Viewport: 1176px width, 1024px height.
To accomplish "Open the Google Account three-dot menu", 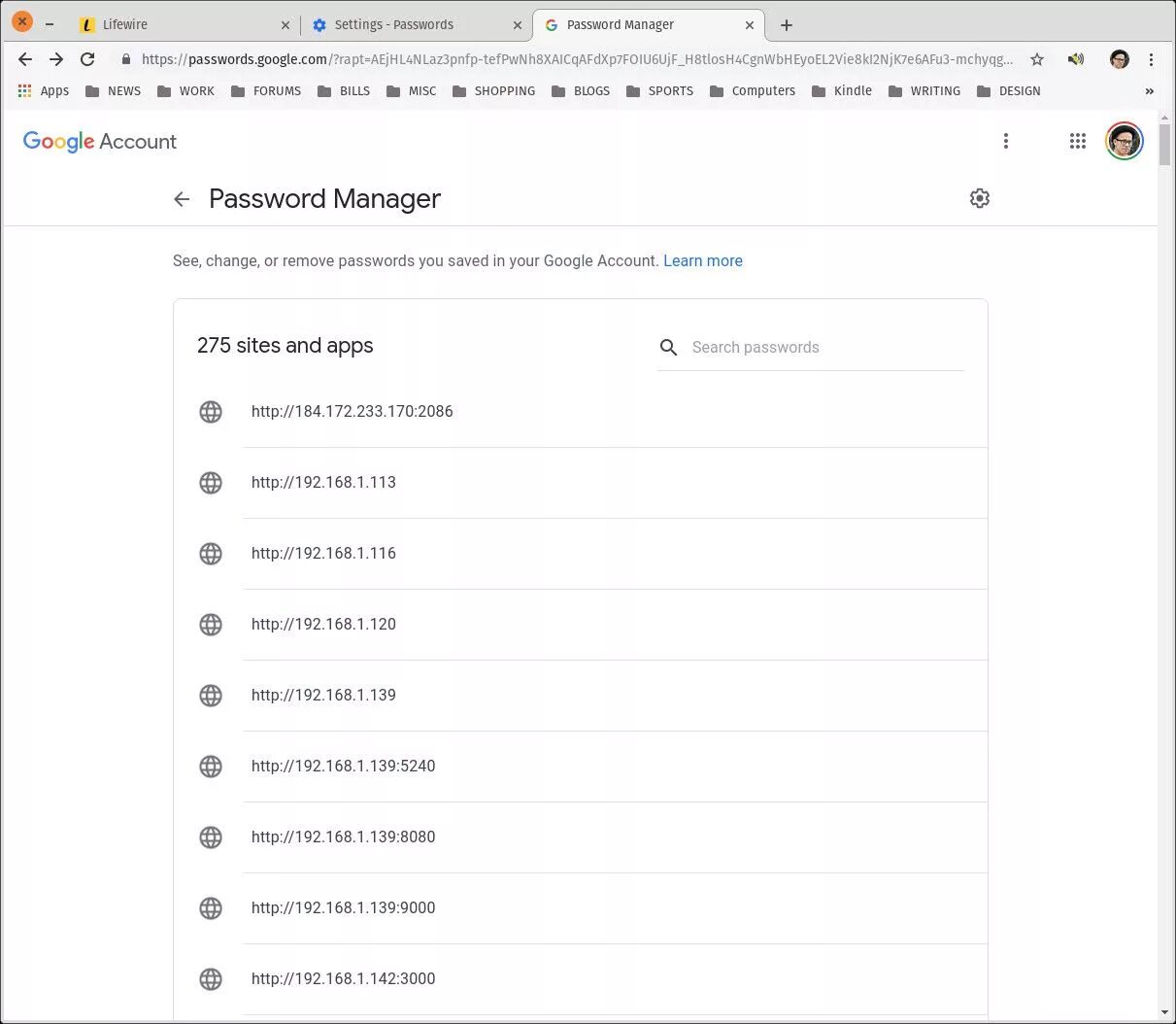I will pos(1006,141).
